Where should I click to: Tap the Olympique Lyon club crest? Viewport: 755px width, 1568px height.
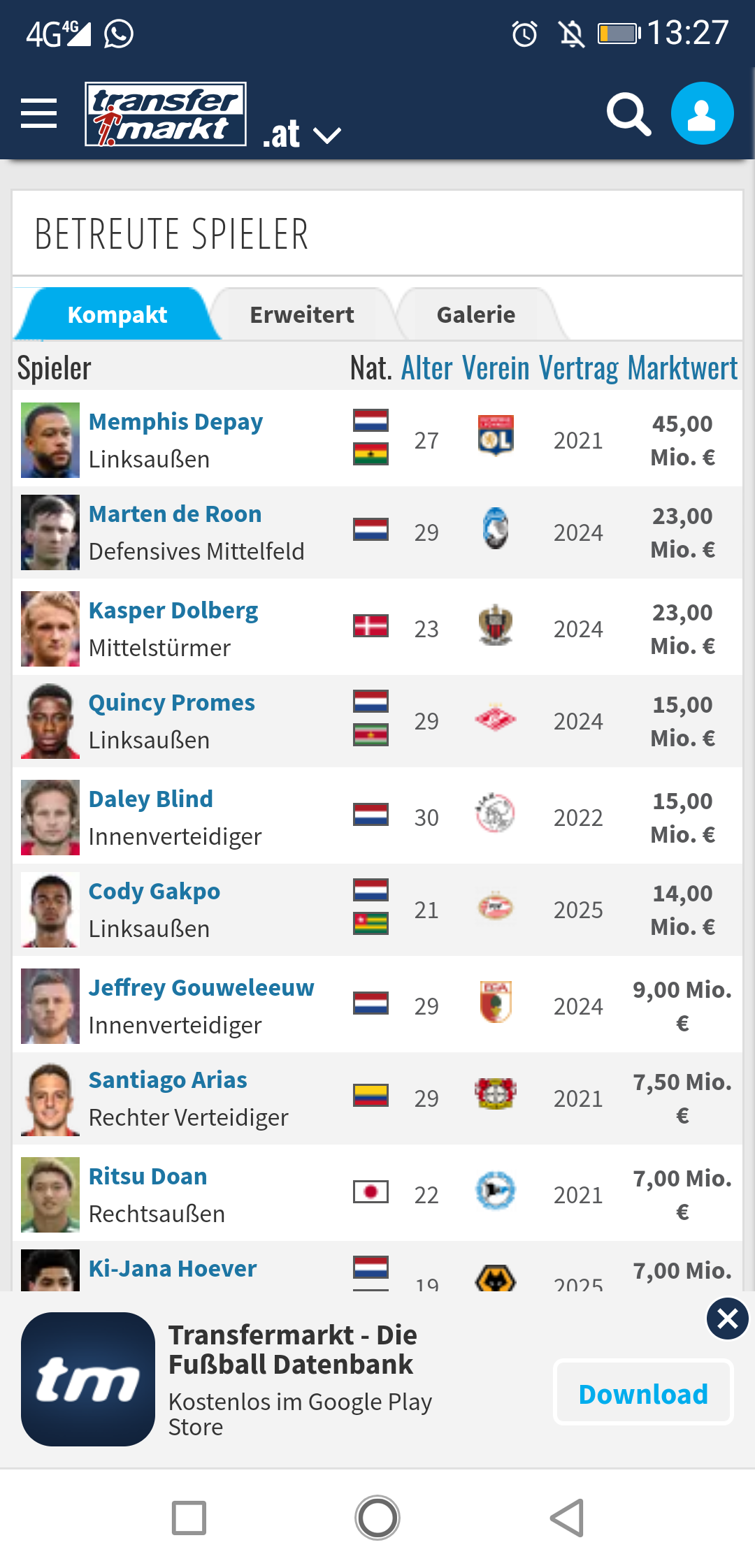496,436
